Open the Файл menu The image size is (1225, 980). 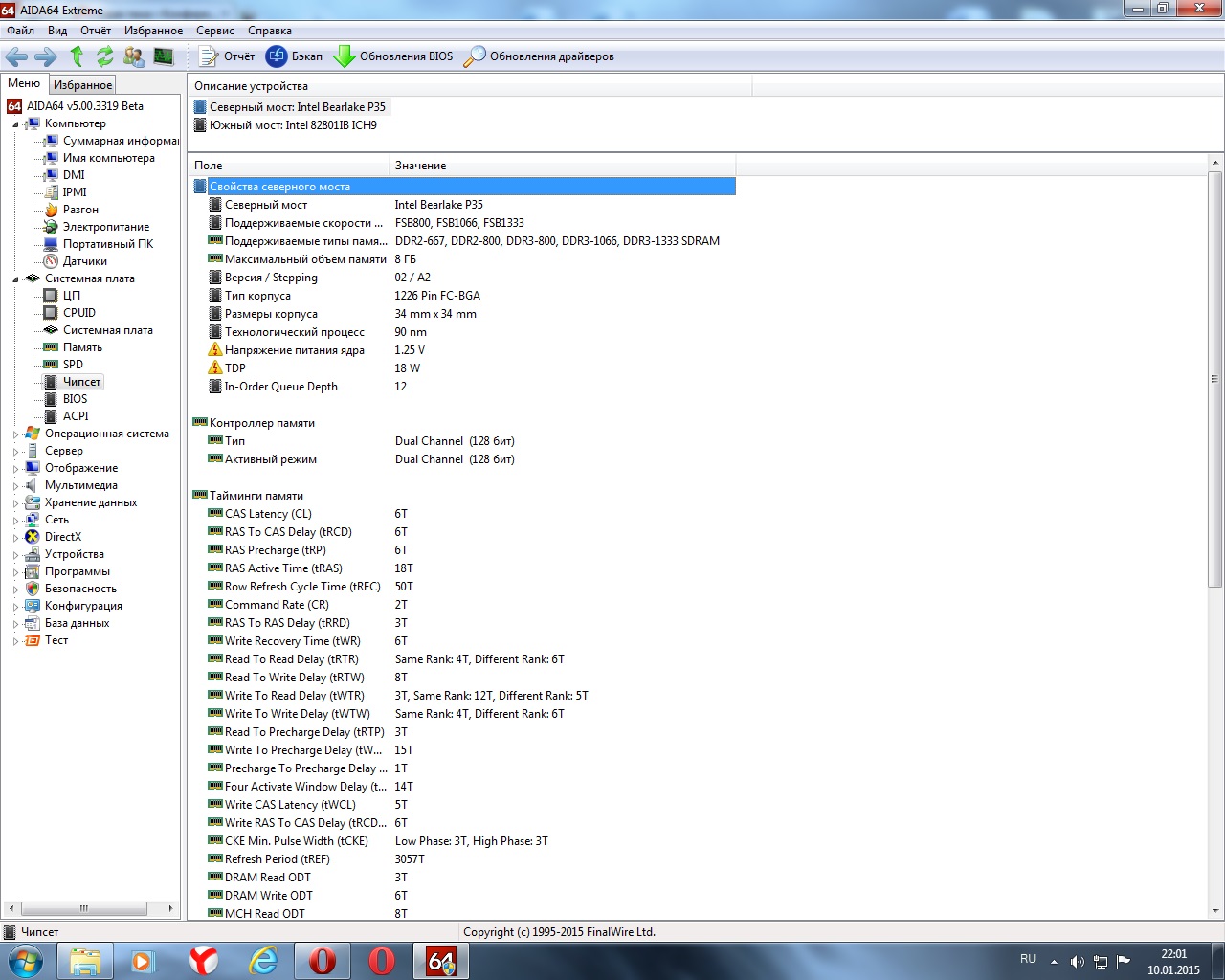(x=20, y=31)
